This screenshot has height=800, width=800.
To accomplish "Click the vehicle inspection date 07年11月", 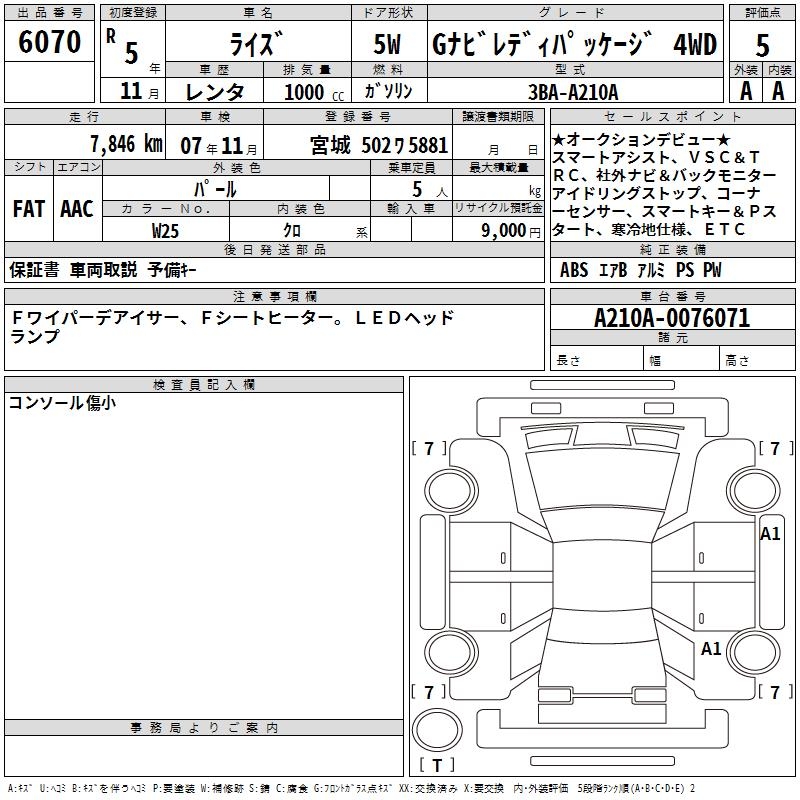I will [219, 146].
